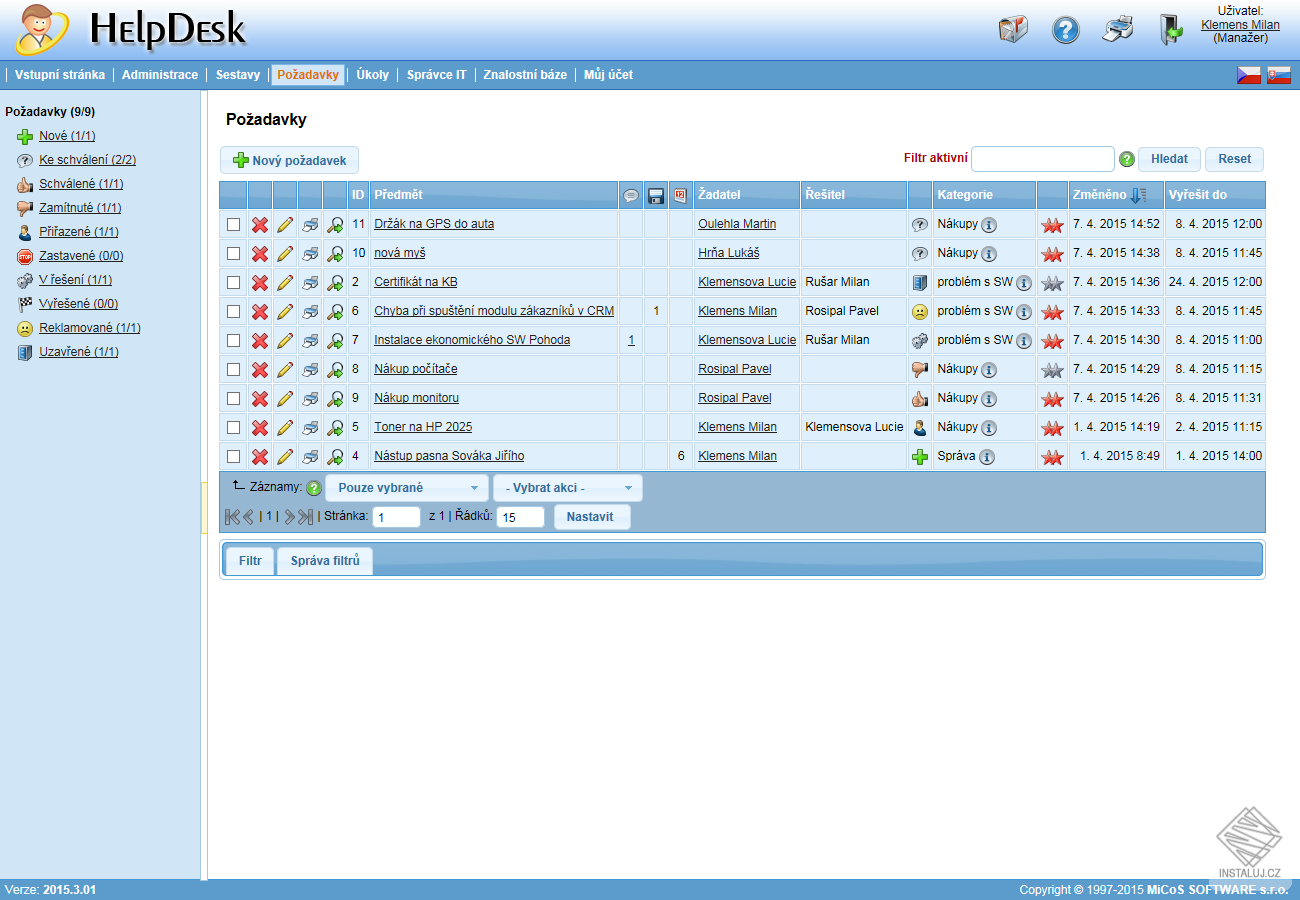1300x900 pixels.
Task: Open the 'Administrace' menu
Action: tap(160, 75)
